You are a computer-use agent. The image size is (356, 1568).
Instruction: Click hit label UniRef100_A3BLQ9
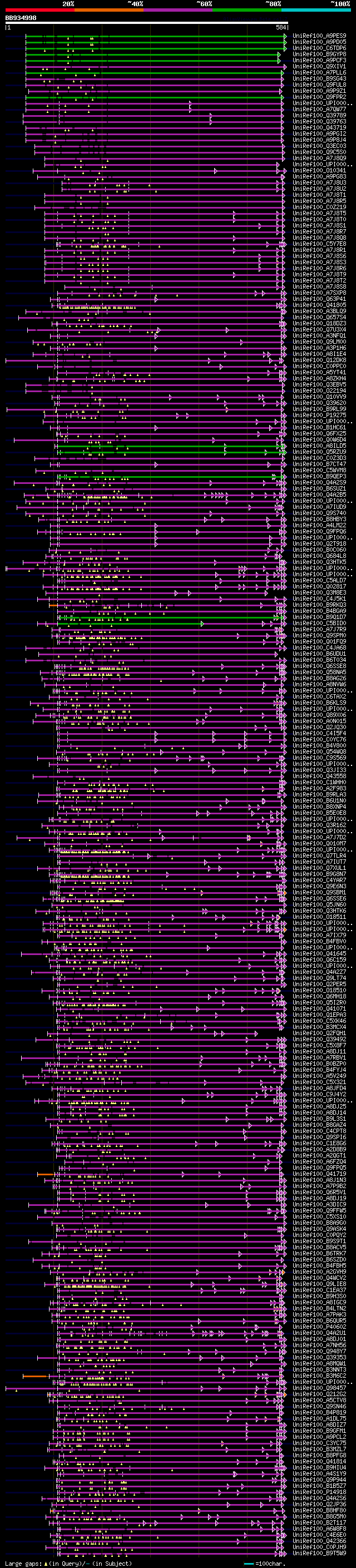click(319, 311)
